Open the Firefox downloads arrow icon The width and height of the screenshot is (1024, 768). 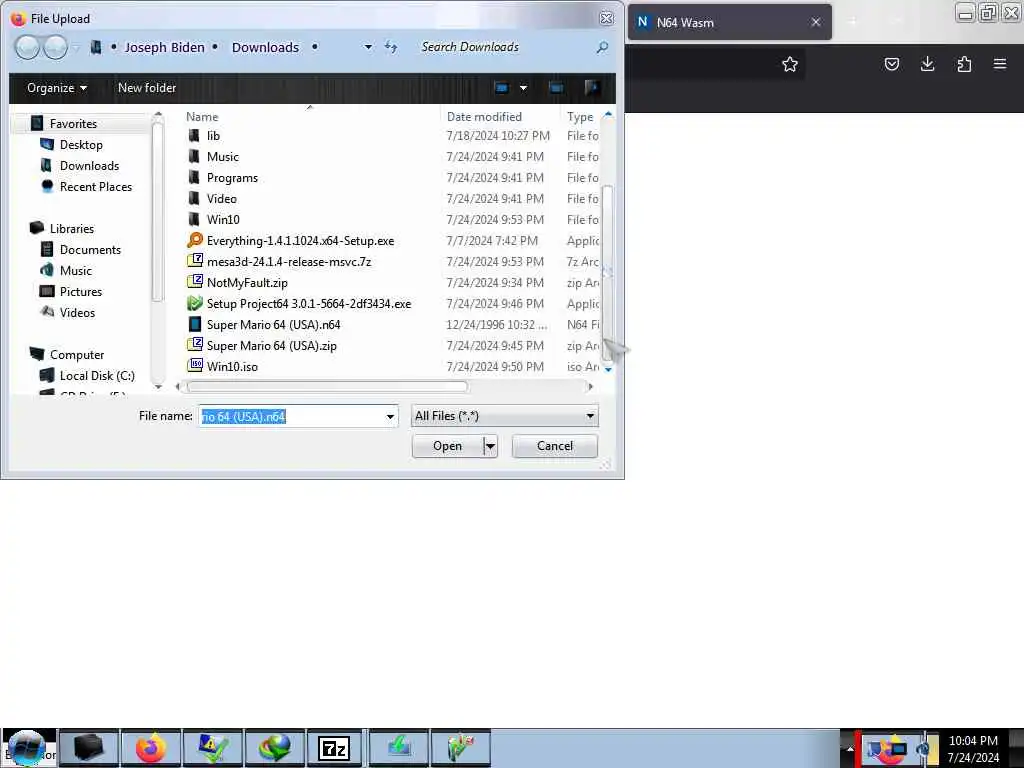tap(927, 64)
